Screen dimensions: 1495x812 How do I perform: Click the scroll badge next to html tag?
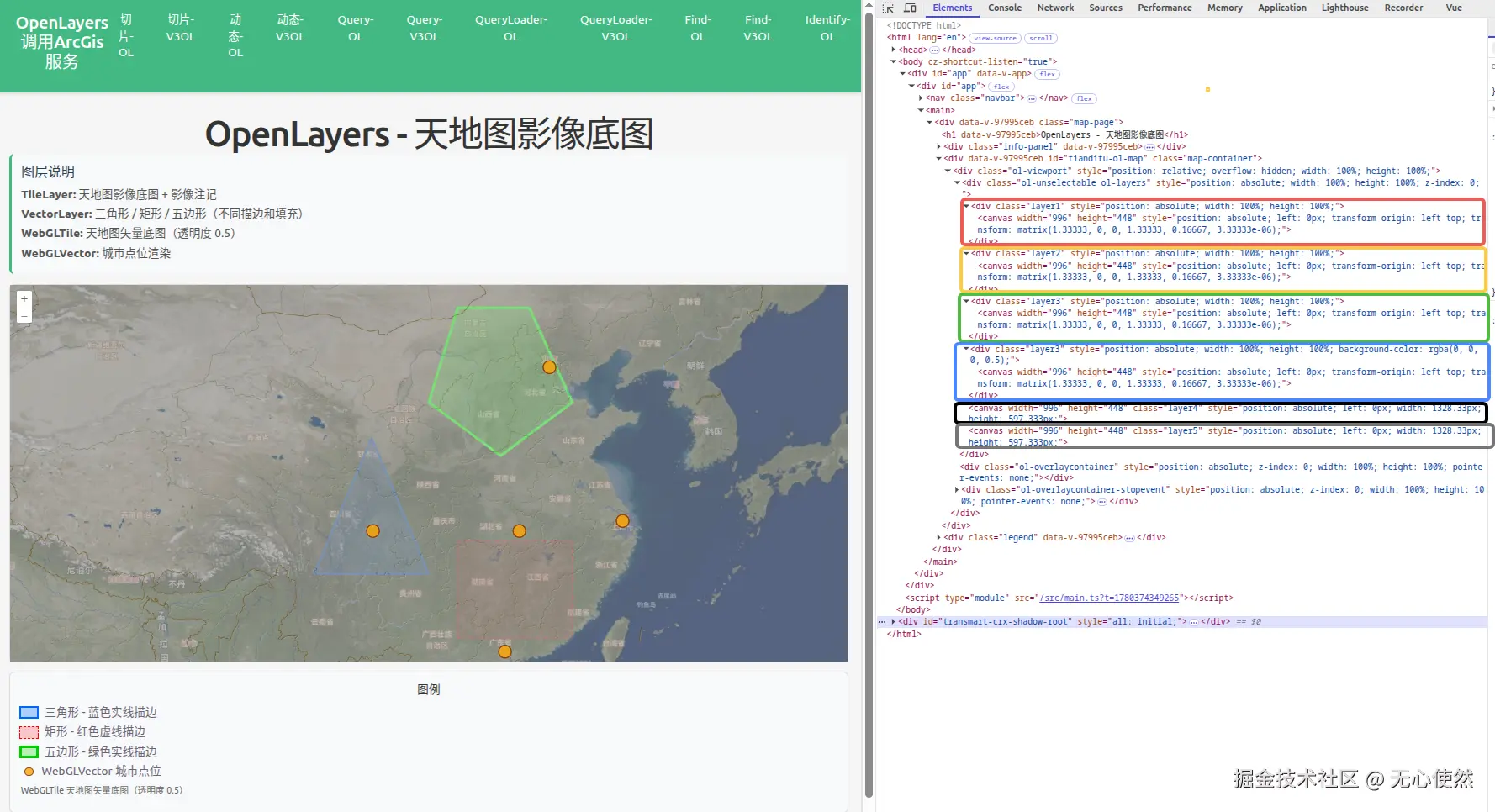(1040, 39)
